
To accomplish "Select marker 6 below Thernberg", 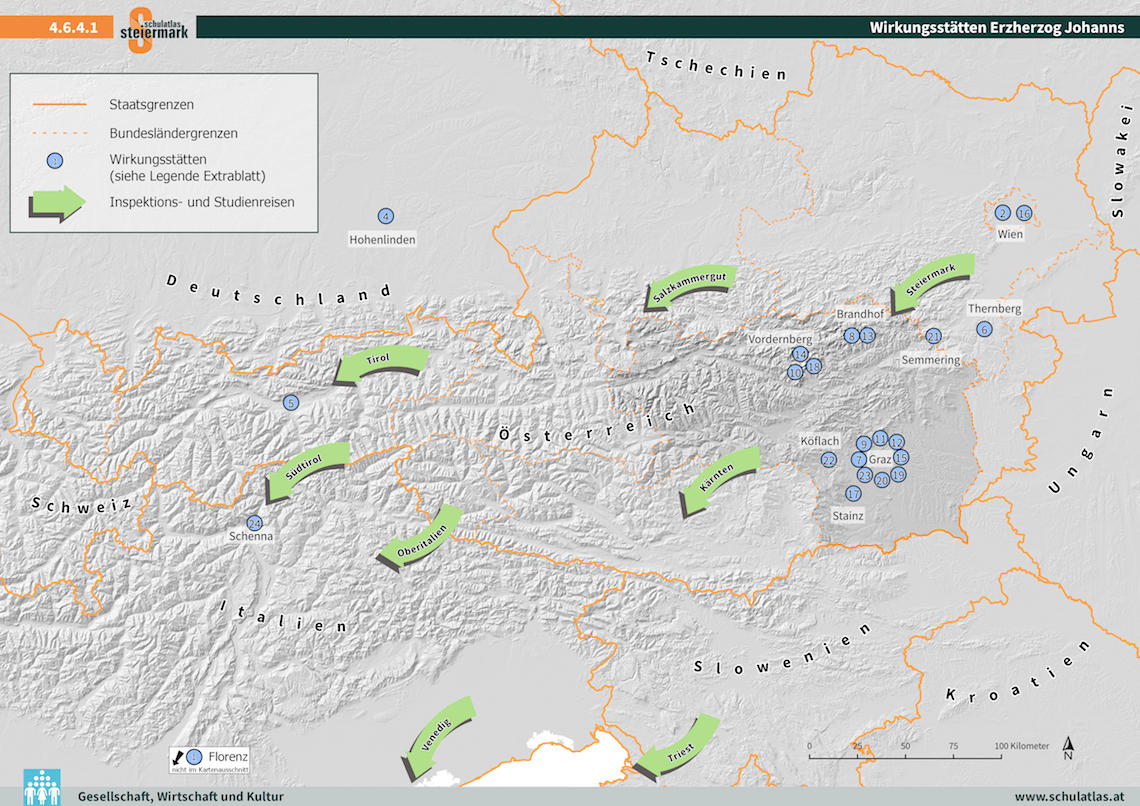I will [x=984, y=329].
